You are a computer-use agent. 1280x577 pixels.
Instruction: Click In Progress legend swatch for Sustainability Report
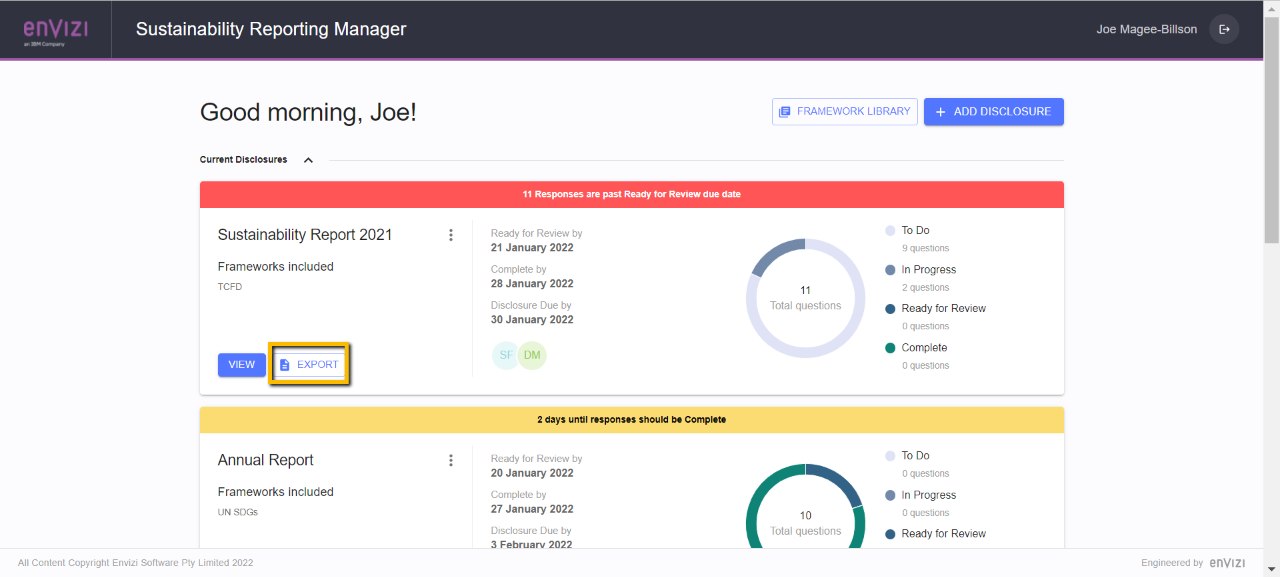(x=891, y=270)
